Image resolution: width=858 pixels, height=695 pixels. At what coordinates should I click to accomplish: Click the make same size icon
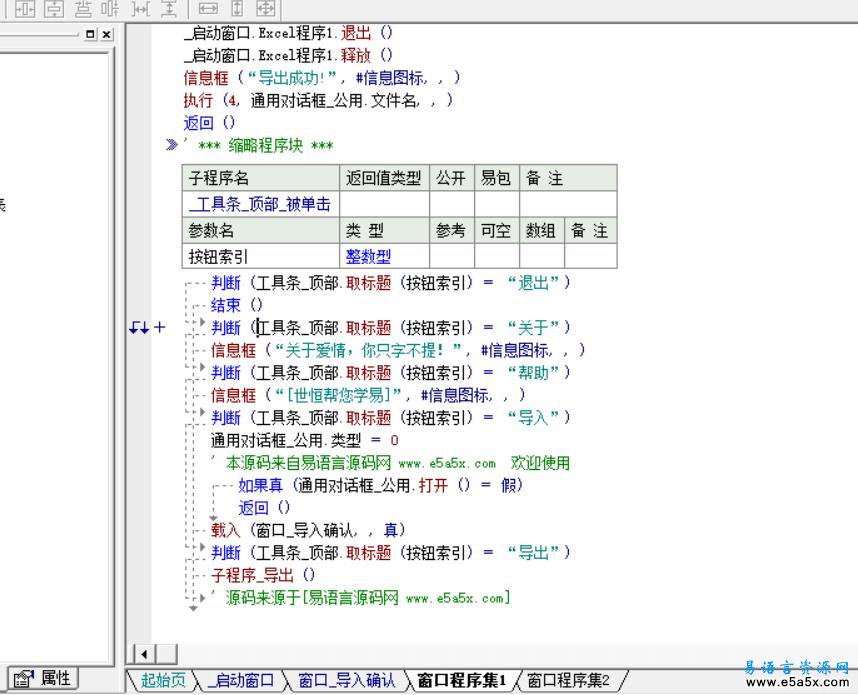(266, 8)
